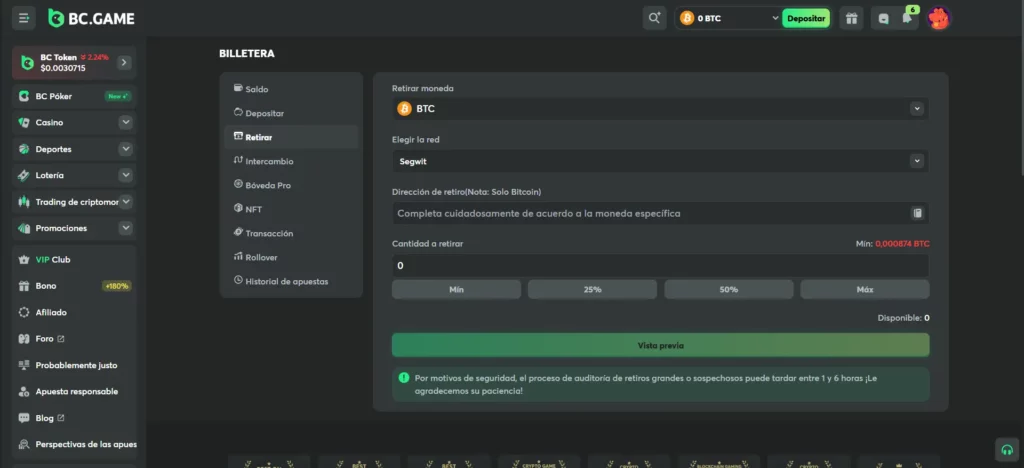The image size is (1024, 468).
Task: Click the Mín amount button
Action: point(456,289)
